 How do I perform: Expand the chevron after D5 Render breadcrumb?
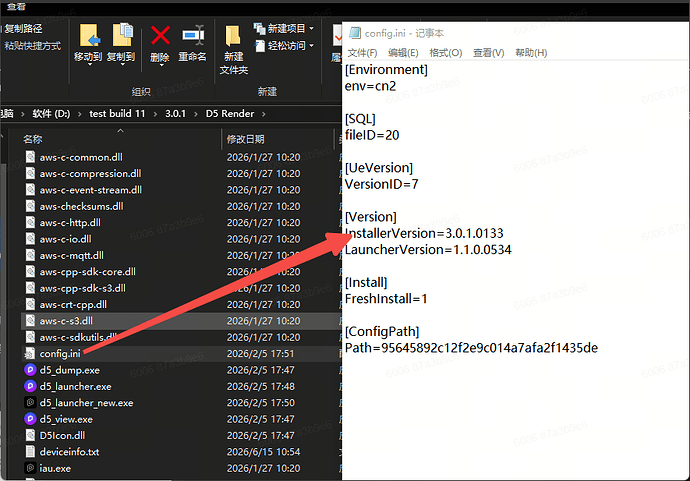[264, 114]
